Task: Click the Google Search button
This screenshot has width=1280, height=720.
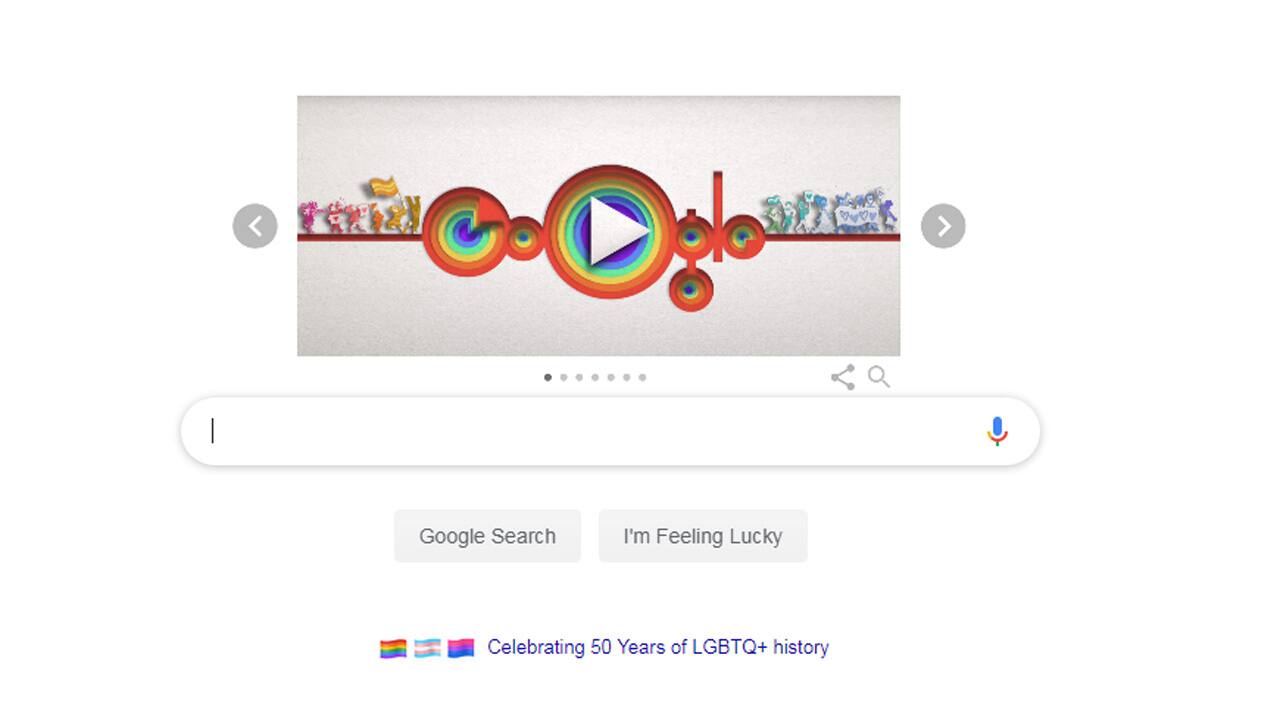Action: point(487,536)
